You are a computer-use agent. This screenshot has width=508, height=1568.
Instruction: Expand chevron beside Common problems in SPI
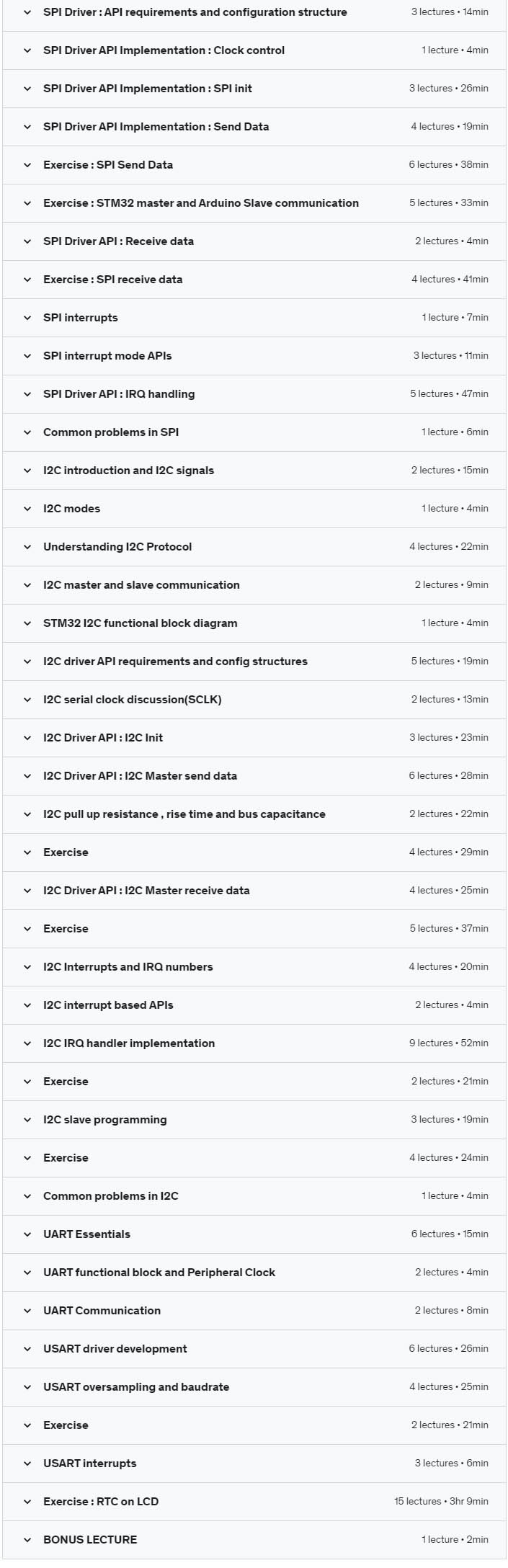pyautogui.click(x=27, y=432)
